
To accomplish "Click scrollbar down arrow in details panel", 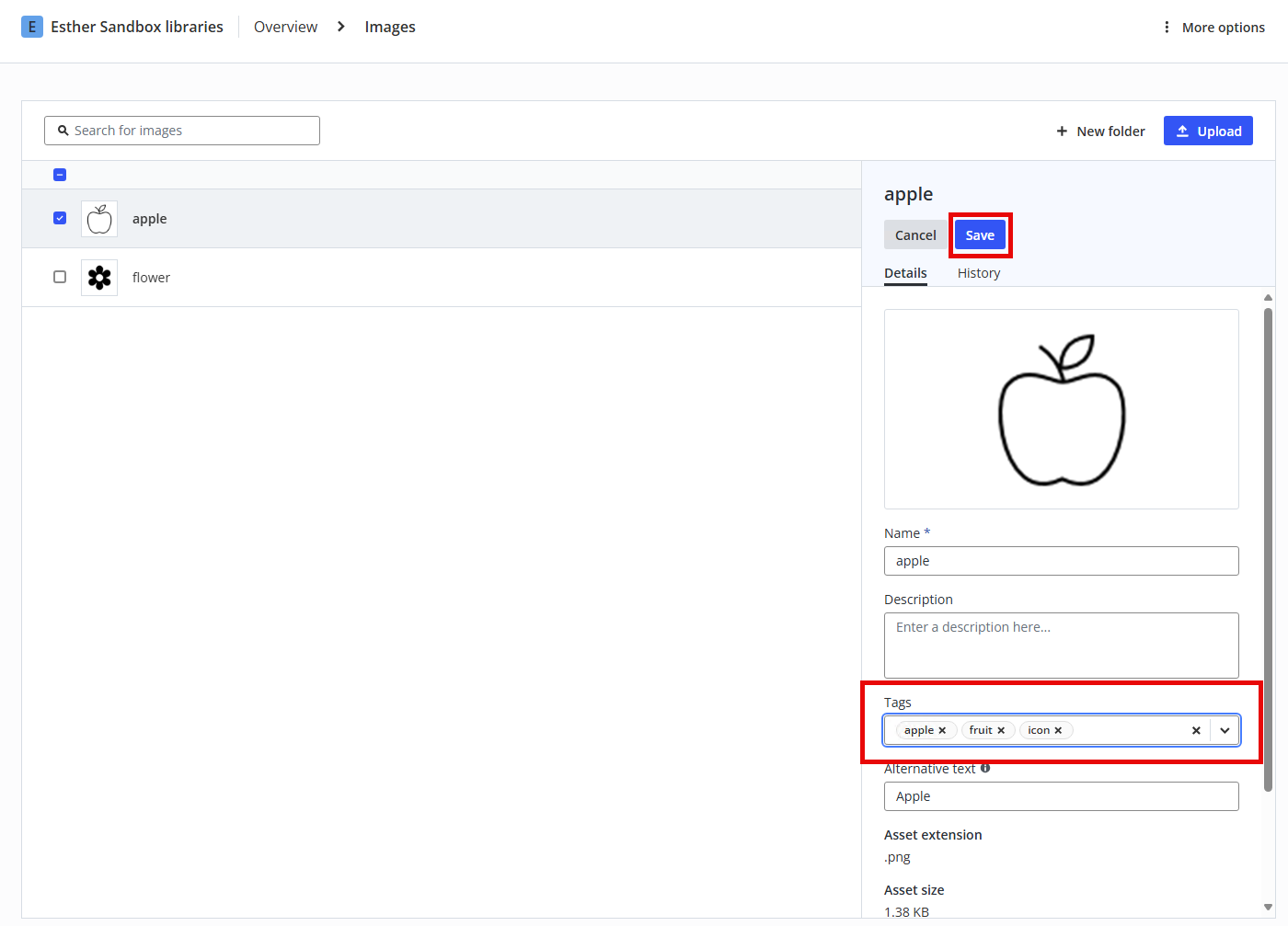I will pyautogui.click(x=1268, y=908).
